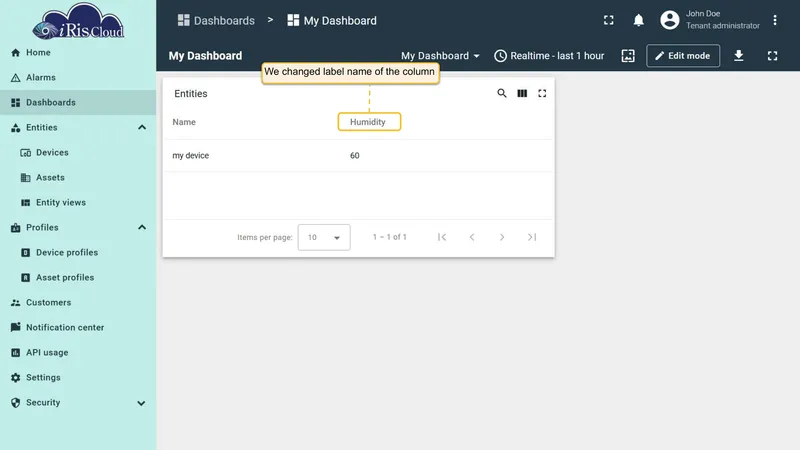Open the columns-to-display icon in Entities widget
800x450 pixels.
pyautogui.click(x=522, y=93)
